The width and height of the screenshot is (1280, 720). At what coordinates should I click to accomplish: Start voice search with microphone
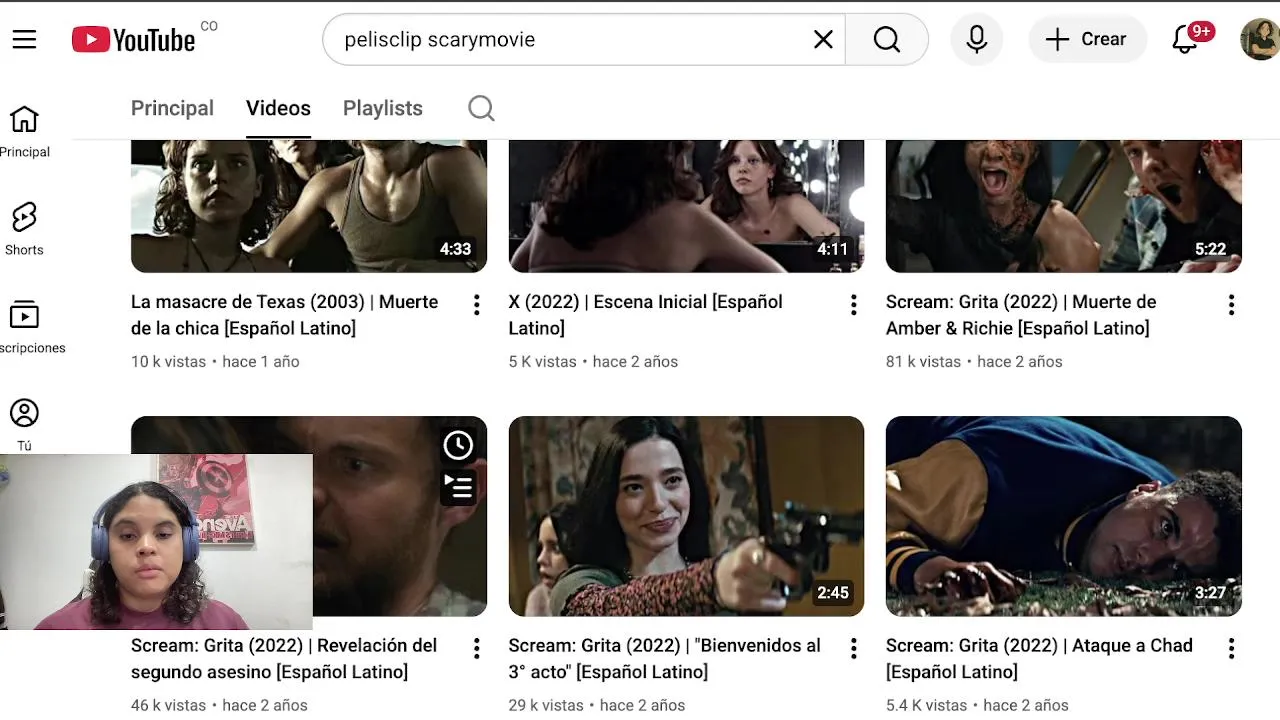(x=977, y=39)
